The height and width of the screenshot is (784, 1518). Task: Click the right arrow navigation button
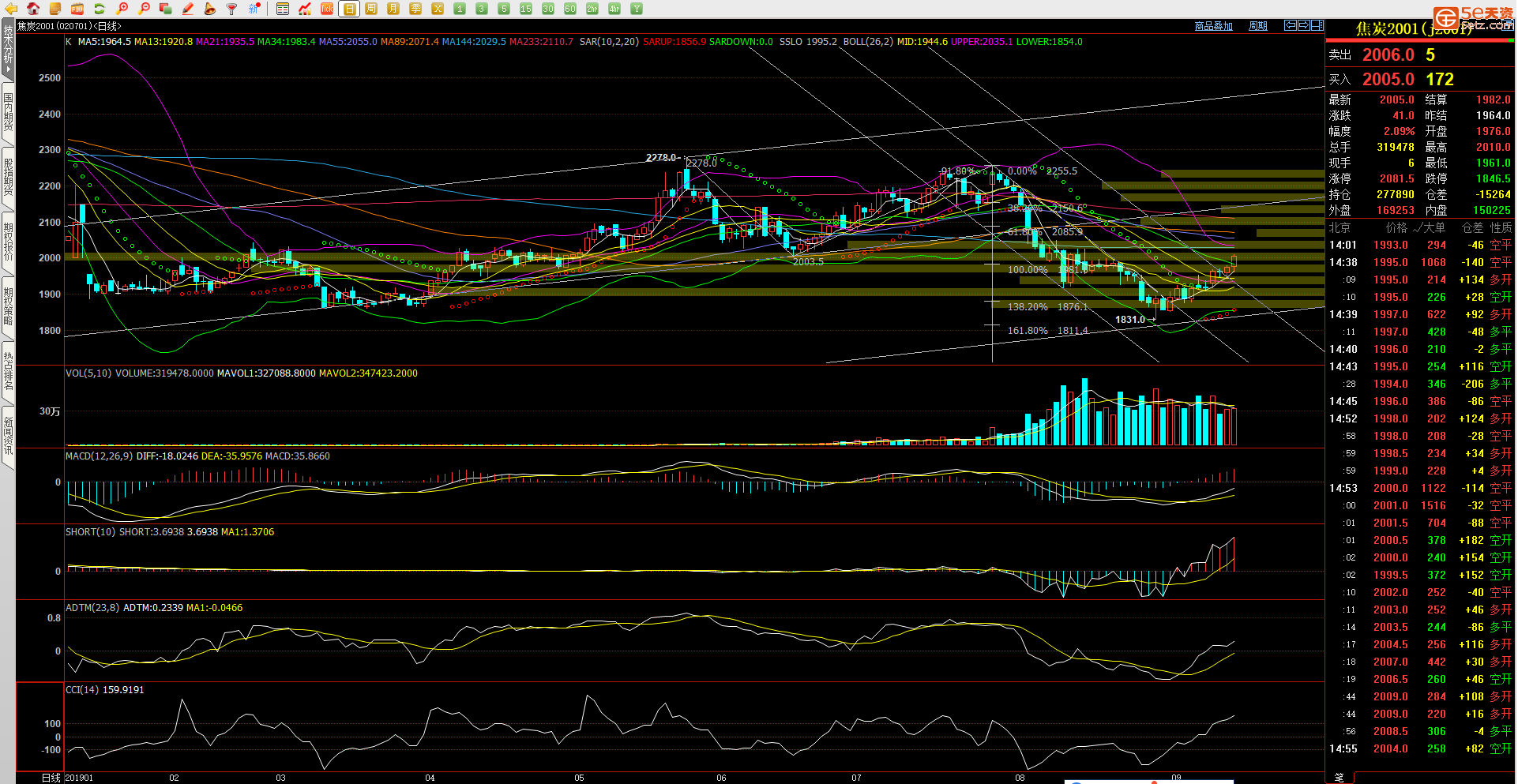pyautogui.click(x=1304, y=25)
